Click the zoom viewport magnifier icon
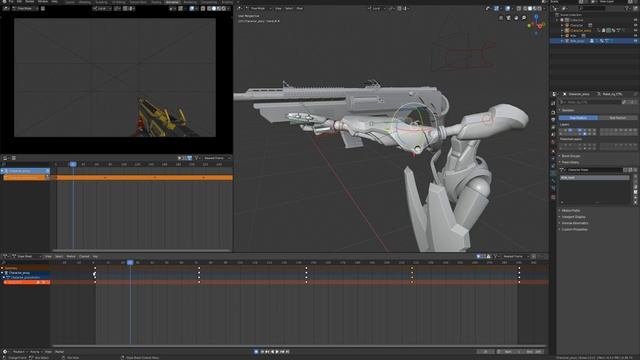This screenshot has height=360, width=640. pyautogui.click(x=524, y=18)
